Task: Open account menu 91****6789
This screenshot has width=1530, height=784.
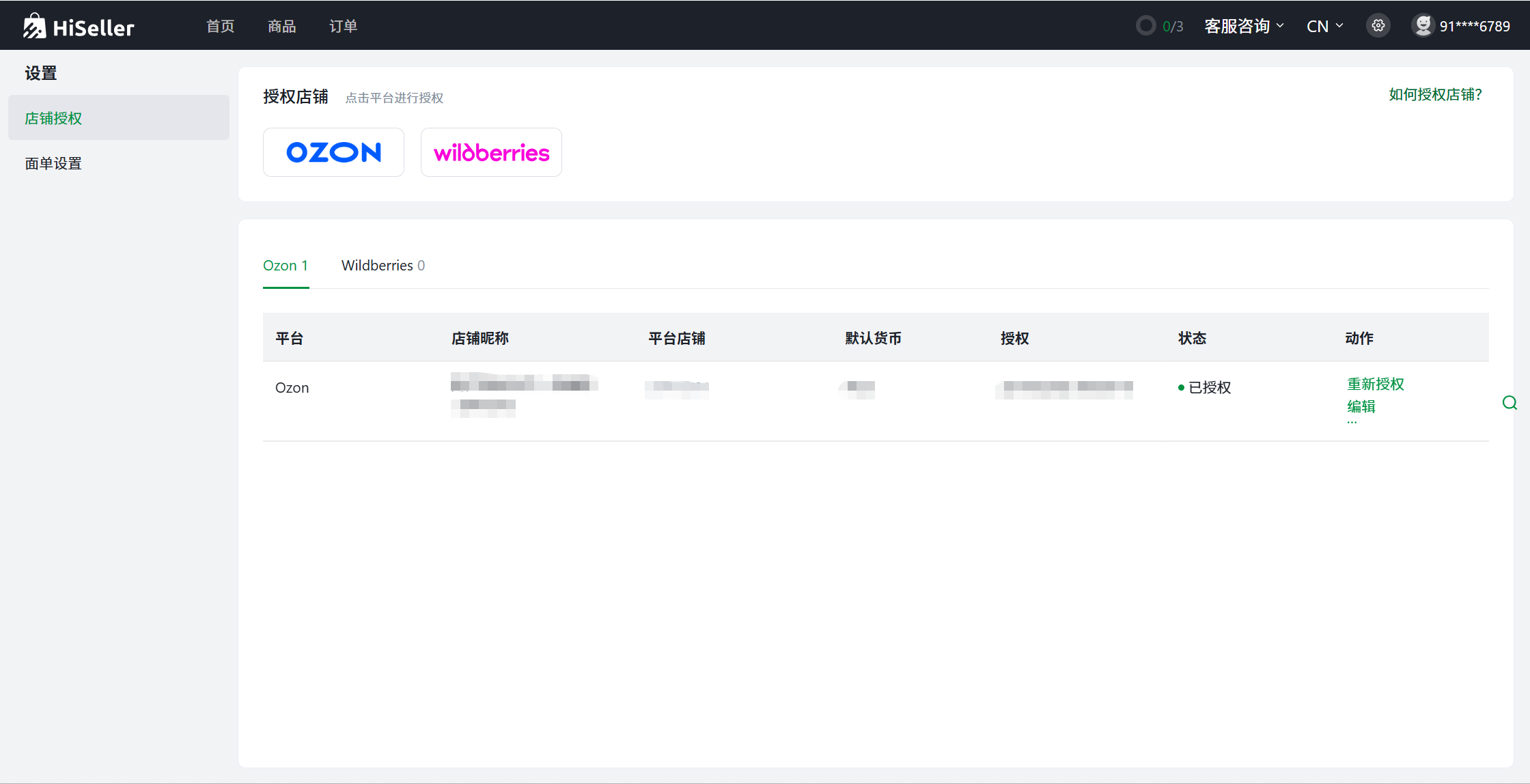Action: click(x=1474, y=26)
